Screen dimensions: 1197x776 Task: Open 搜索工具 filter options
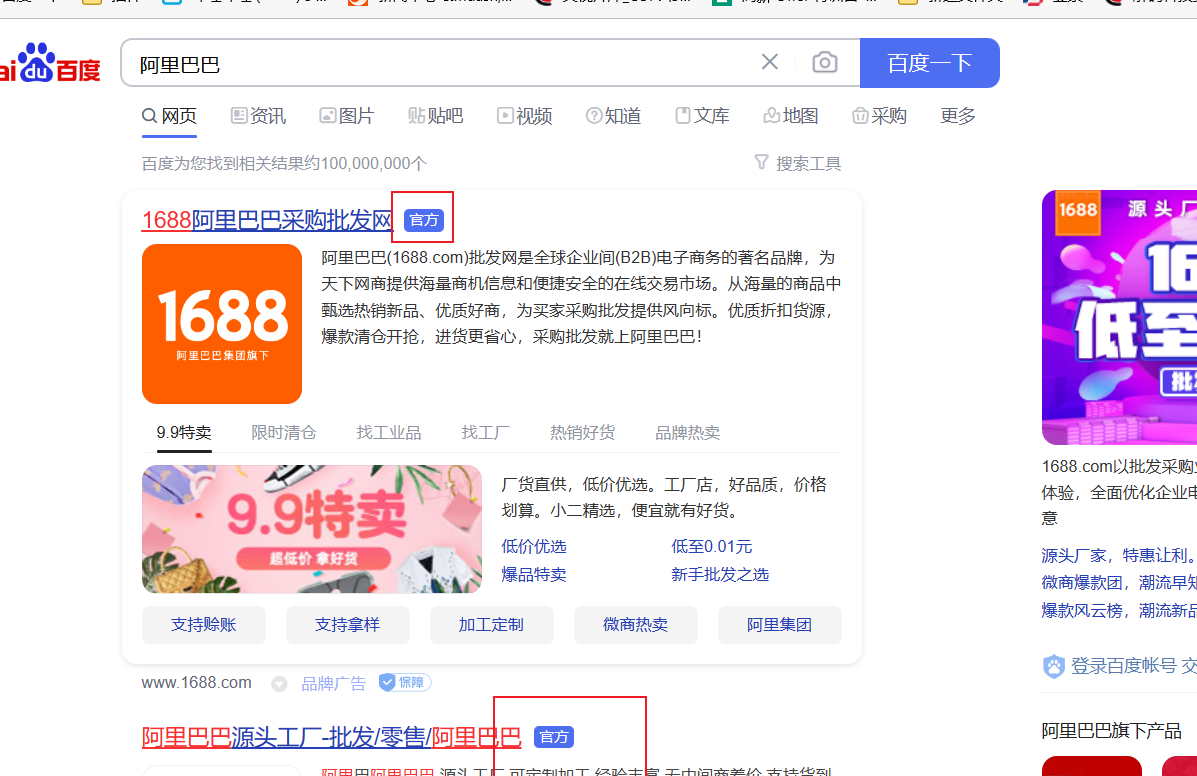pyautogui.click(x=798, y=163)
